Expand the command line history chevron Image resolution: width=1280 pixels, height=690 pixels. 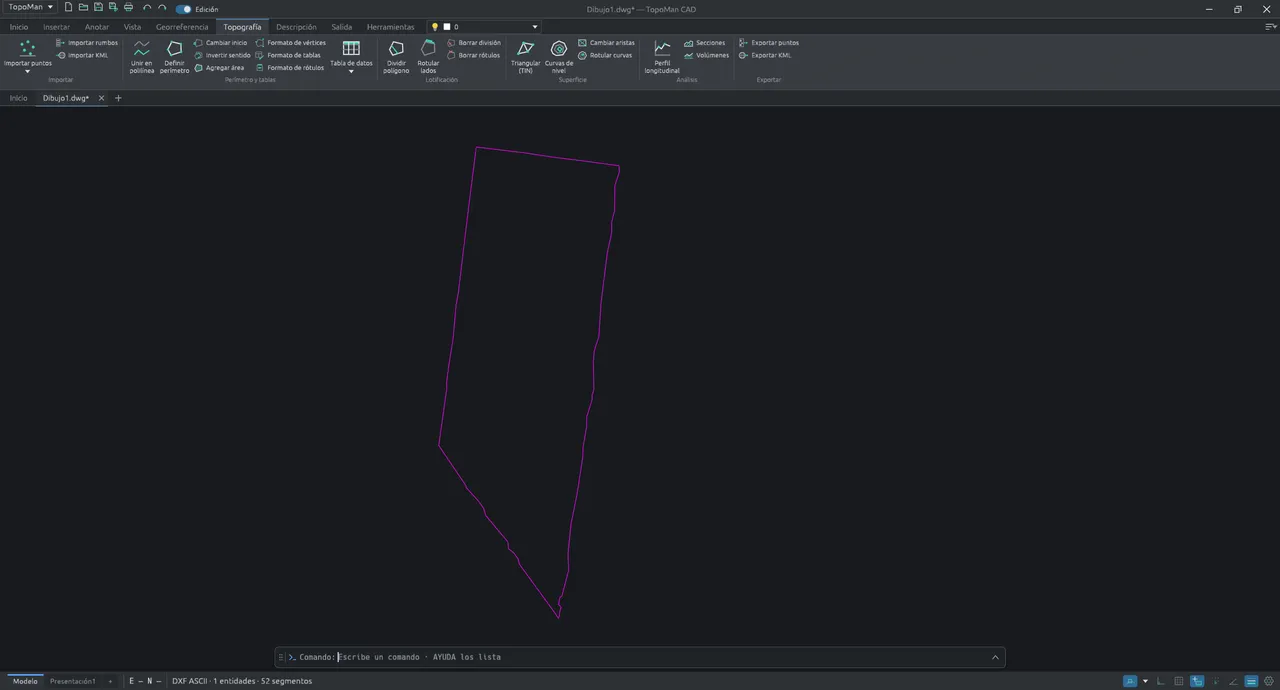click(x=995, y=657)
